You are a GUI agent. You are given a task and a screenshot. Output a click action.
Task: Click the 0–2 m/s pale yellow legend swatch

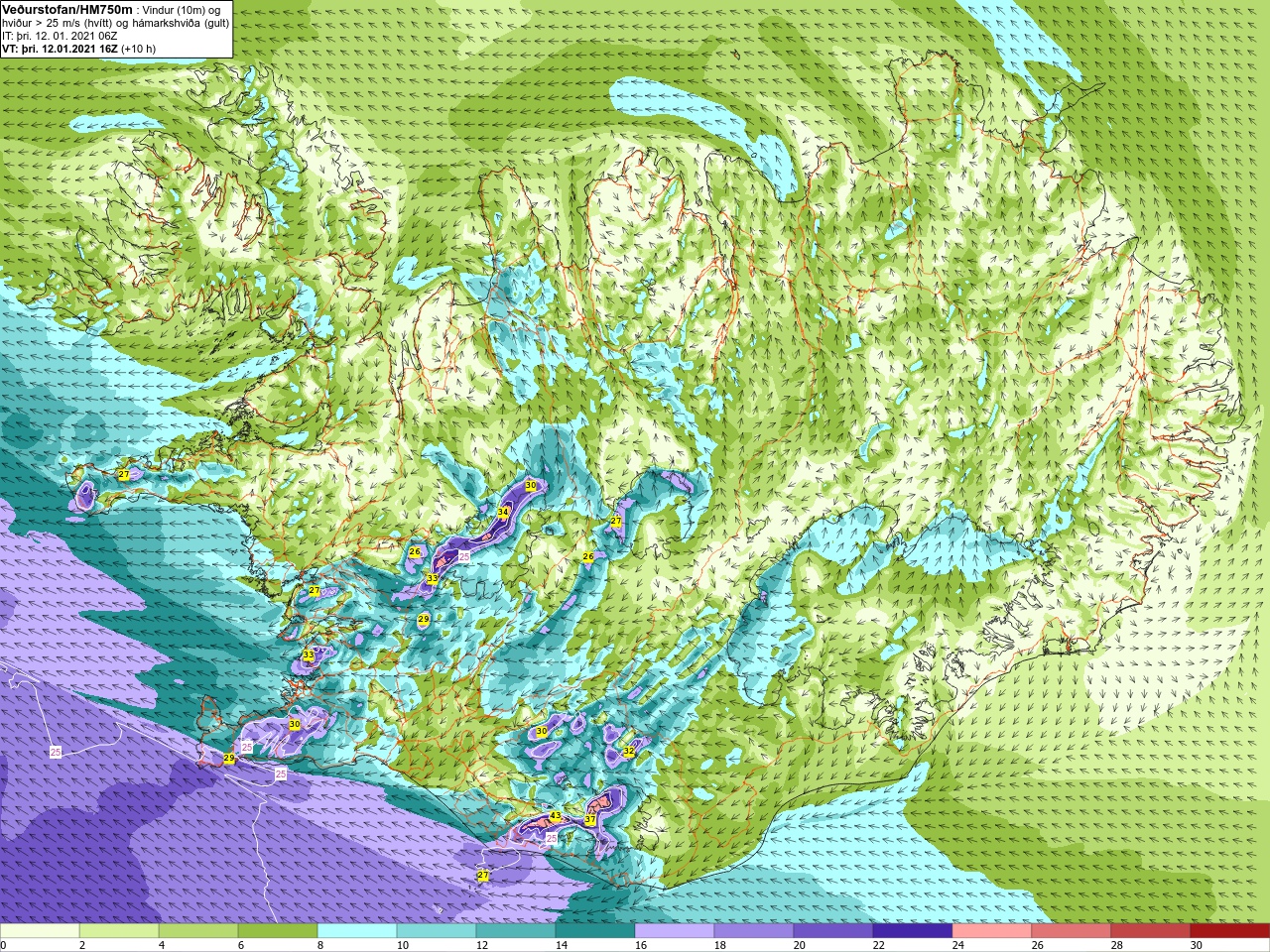point(40,930)
